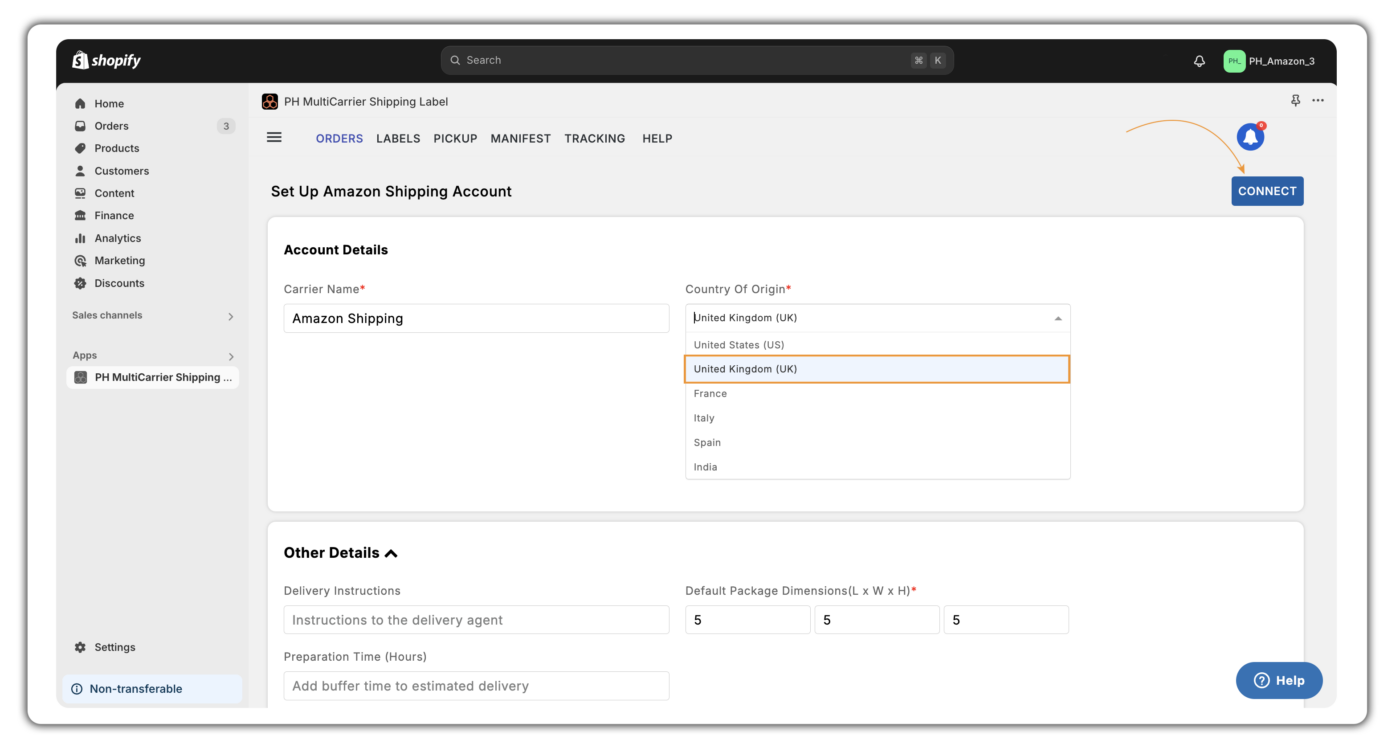Open Settings in the sidebar
This screenshot has height=744, width=1400.
[115, 647]
